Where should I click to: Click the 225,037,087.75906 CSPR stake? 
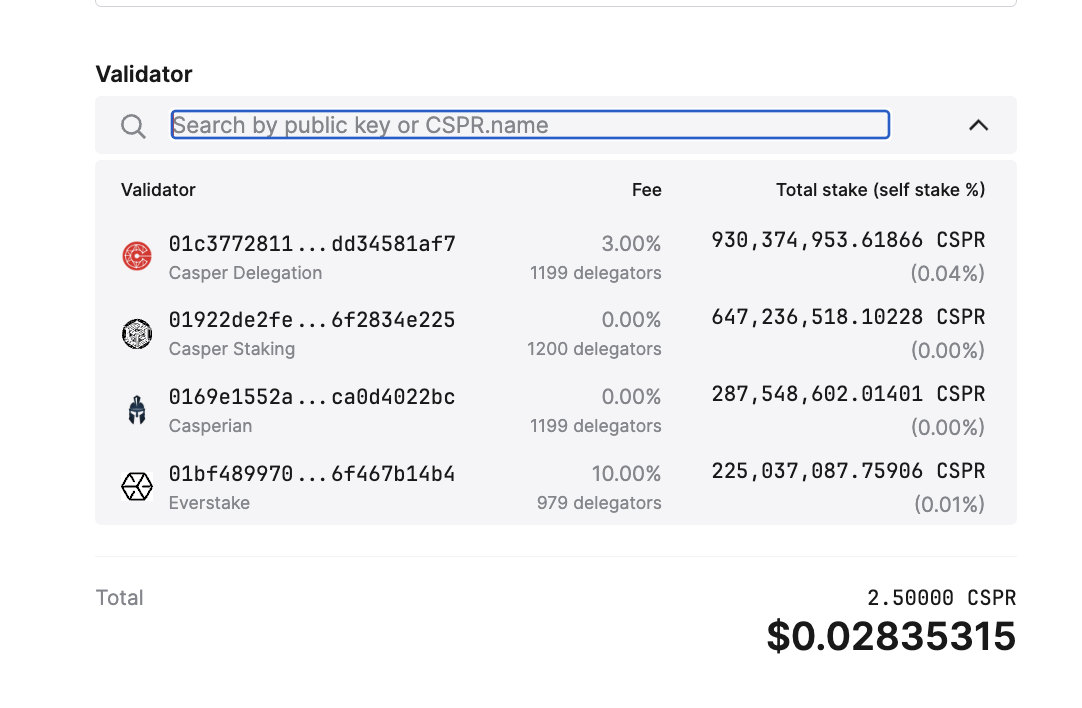click(x=848, y=471)
